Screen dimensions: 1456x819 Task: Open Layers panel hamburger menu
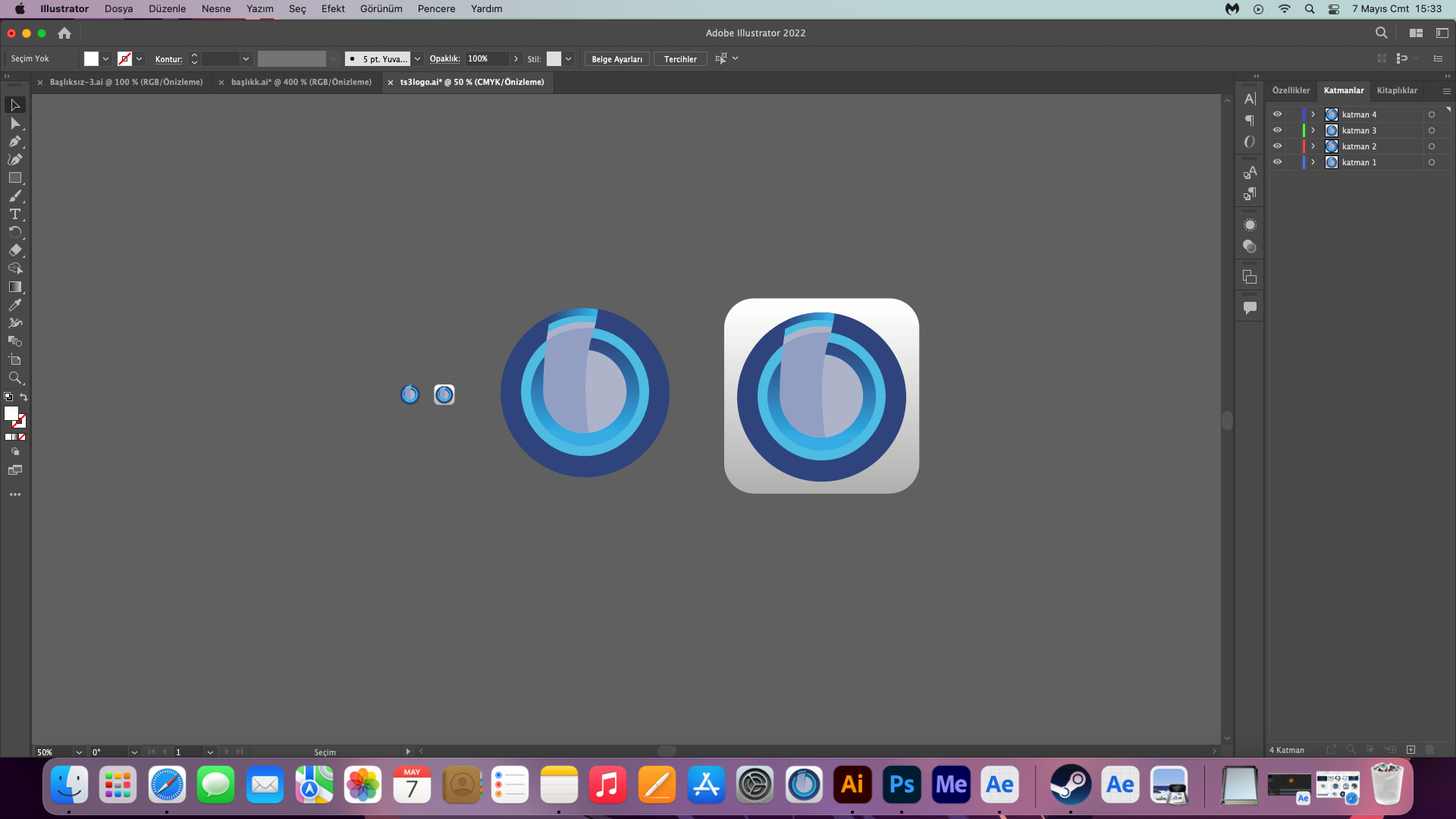coord(1446,91)
